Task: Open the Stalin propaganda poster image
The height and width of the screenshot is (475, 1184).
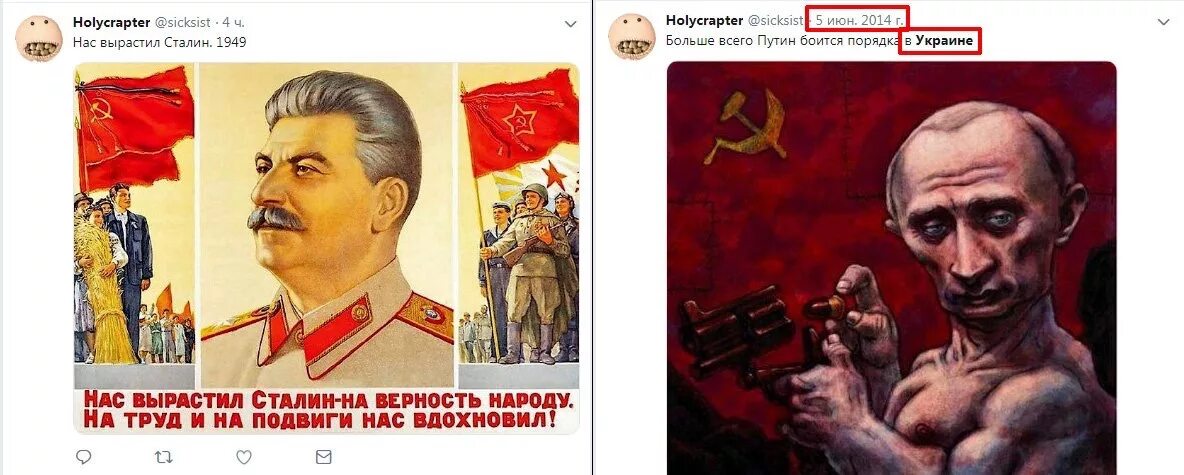Action: 326,248
